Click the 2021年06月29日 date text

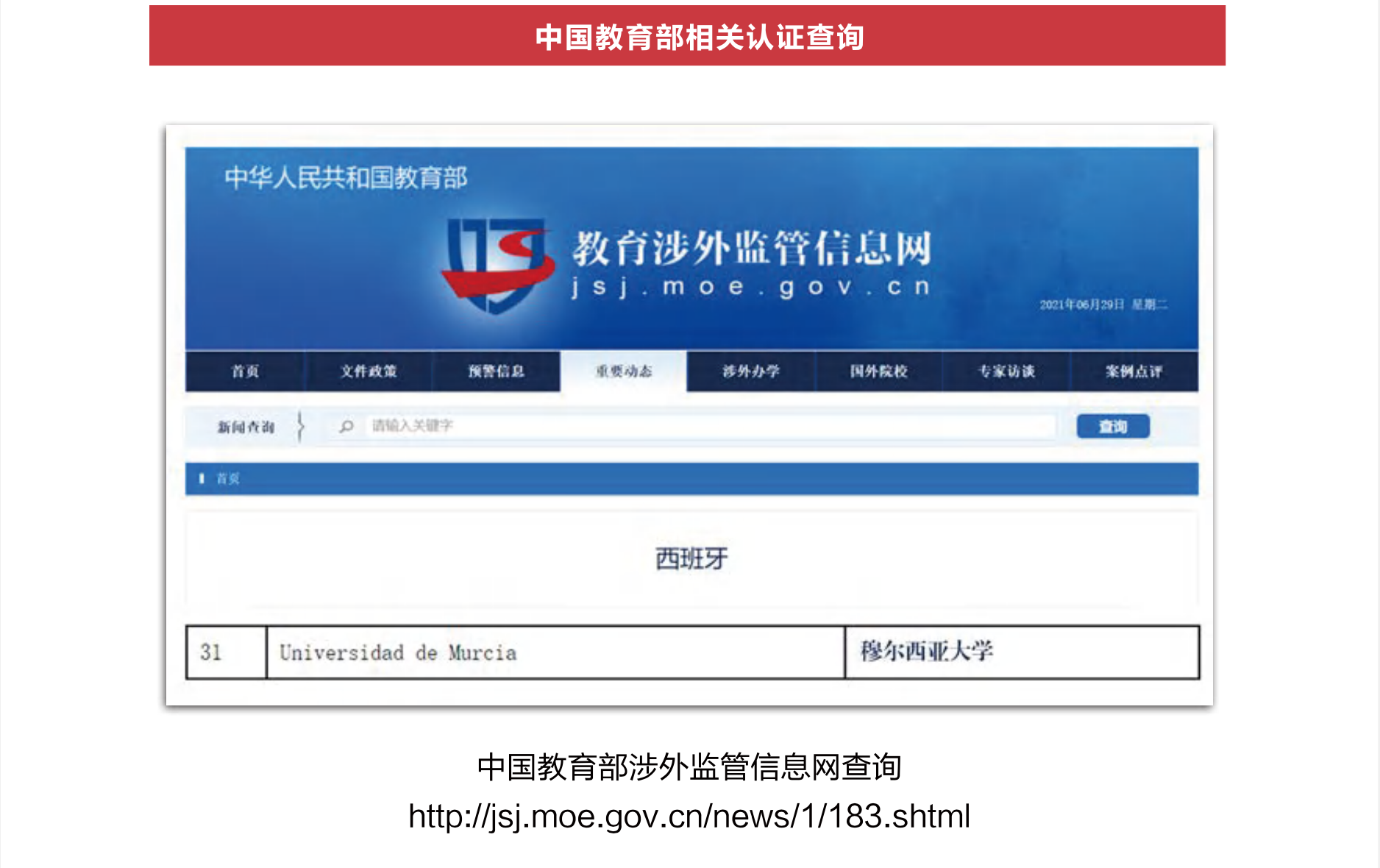pyautogui.click(x=1081, y=305)
